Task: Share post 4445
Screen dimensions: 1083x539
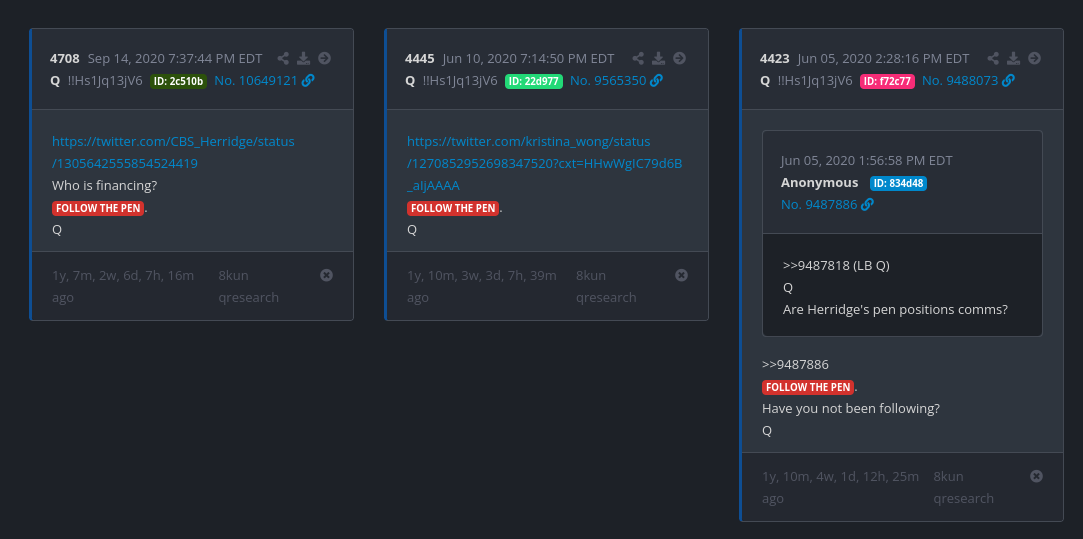Action: [x=638, y=59]
